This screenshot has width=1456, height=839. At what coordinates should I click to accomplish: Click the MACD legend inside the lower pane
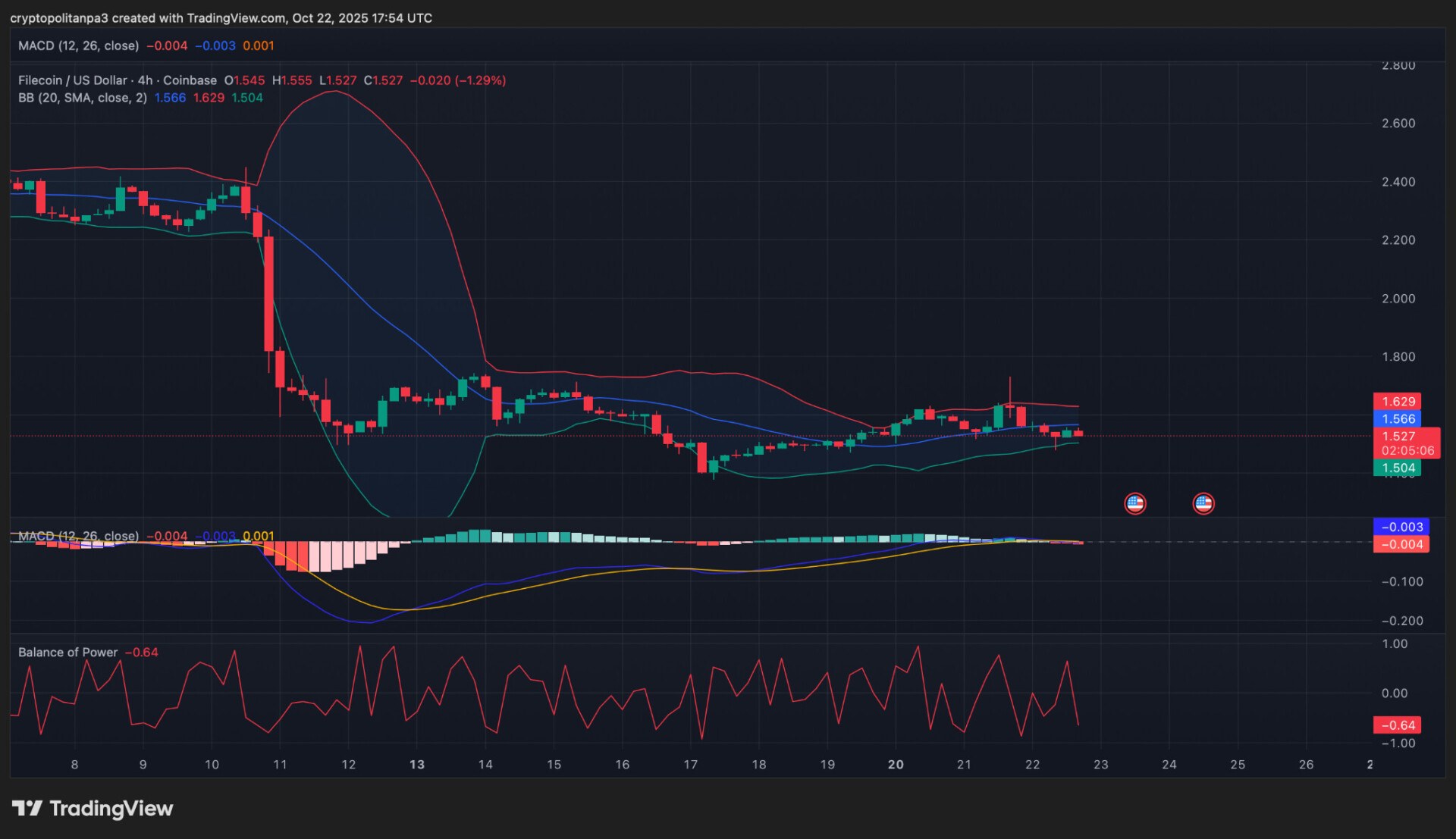(78, 537)
